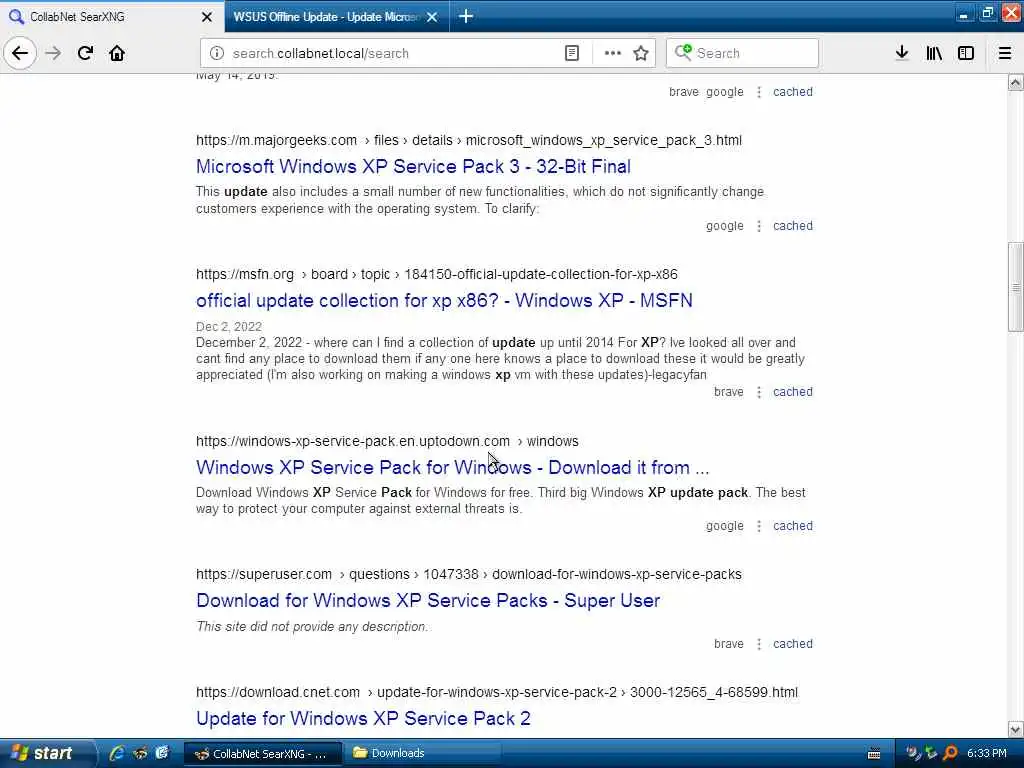Open cached copy of uptodown result
The height and width of the screenshot is (768, 1024).
[793, 526]
